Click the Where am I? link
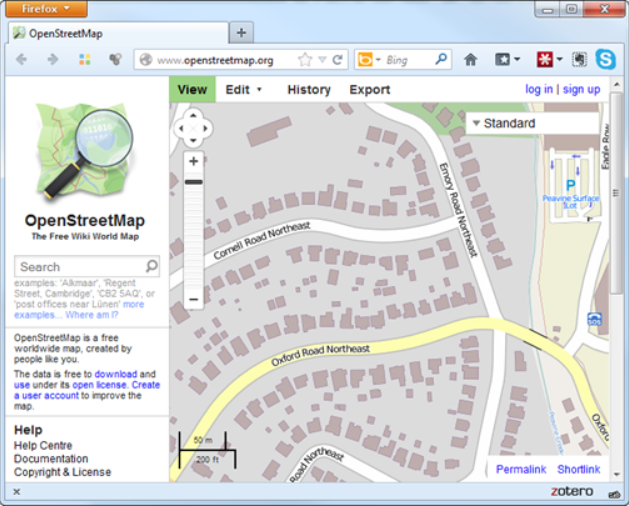 click(x=92, y=315)
